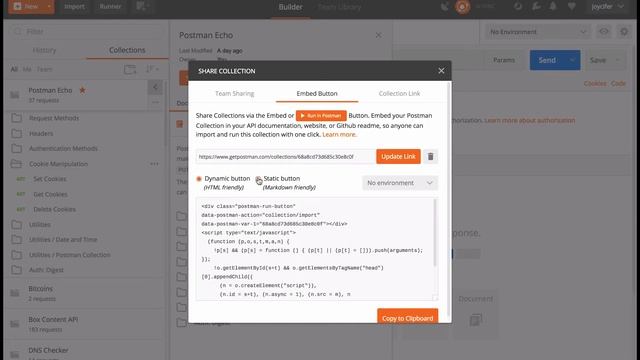640x360 pixels.
Task: Open the No Environment selector at top
Action: click(x=537, y=32)
